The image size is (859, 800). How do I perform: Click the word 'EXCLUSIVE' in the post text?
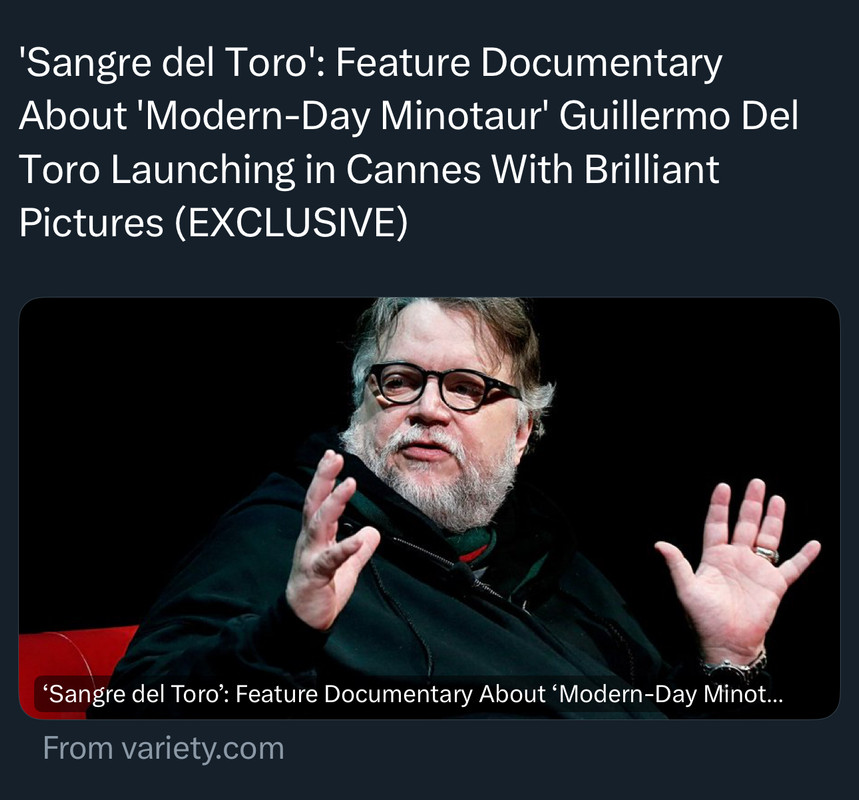(291, 223)
